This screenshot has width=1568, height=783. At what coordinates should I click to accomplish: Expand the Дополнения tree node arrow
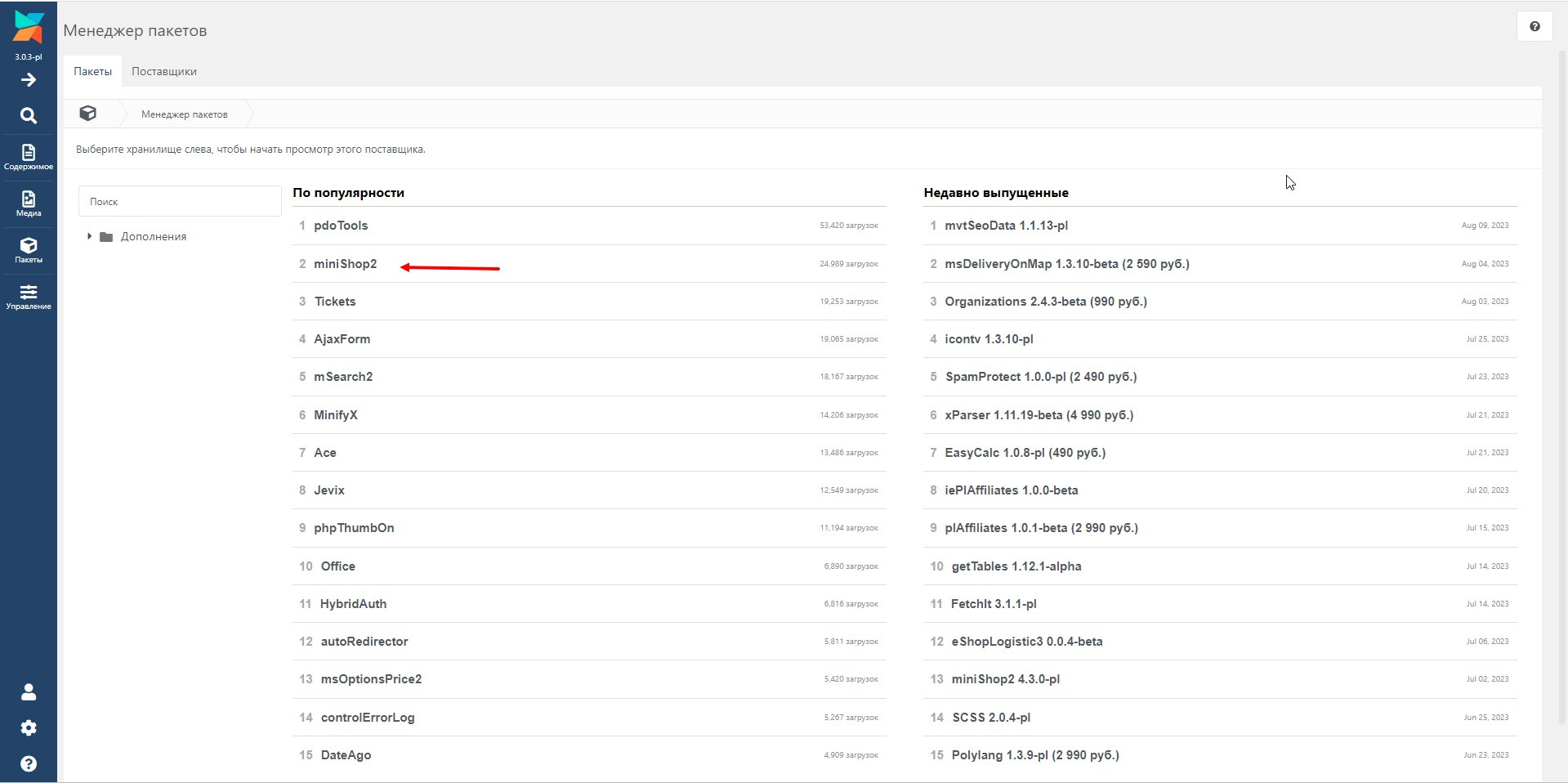click(x=89, y=236)
